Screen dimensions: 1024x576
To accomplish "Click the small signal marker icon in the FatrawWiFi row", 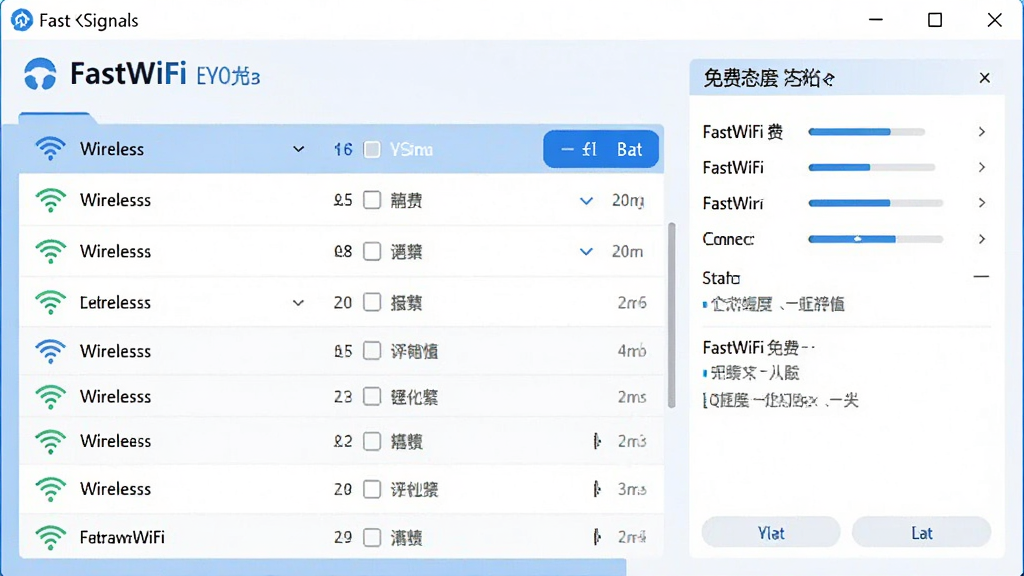I will (597, 537).
